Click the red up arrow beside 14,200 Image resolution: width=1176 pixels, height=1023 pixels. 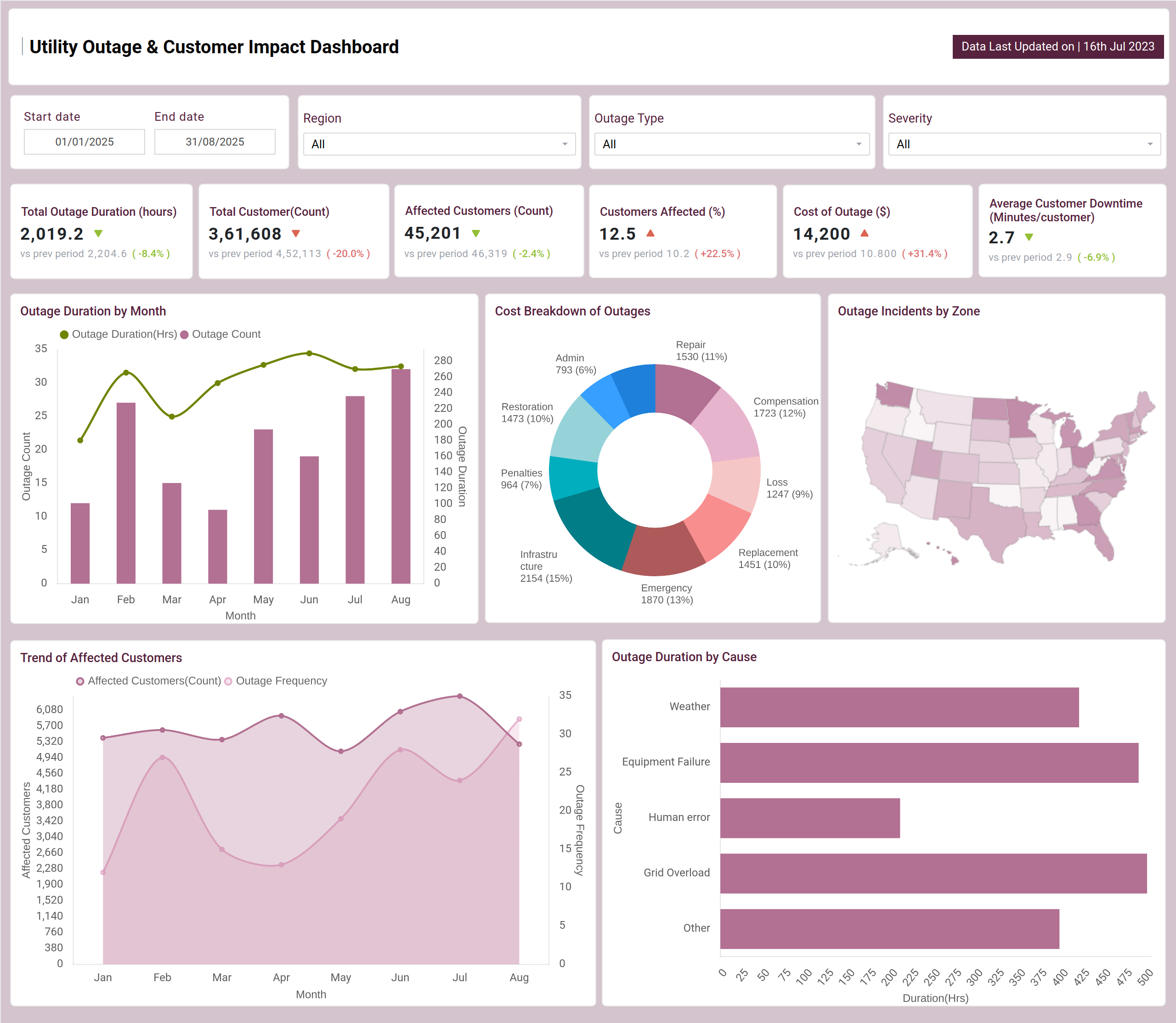864,233
